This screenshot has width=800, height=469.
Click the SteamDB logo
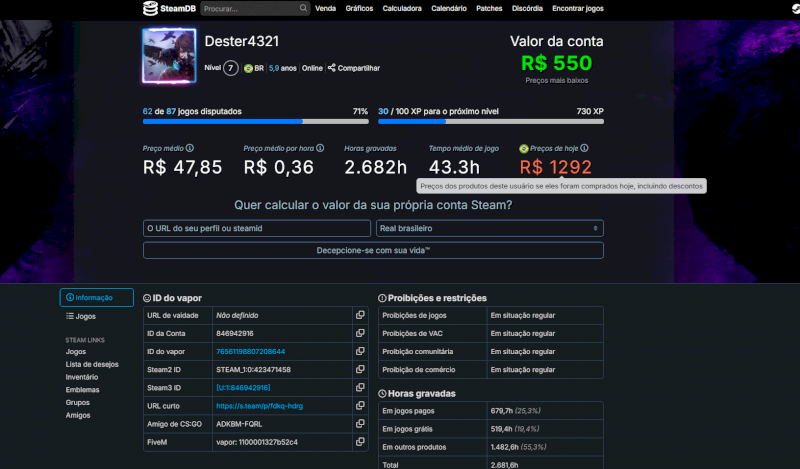169,8
